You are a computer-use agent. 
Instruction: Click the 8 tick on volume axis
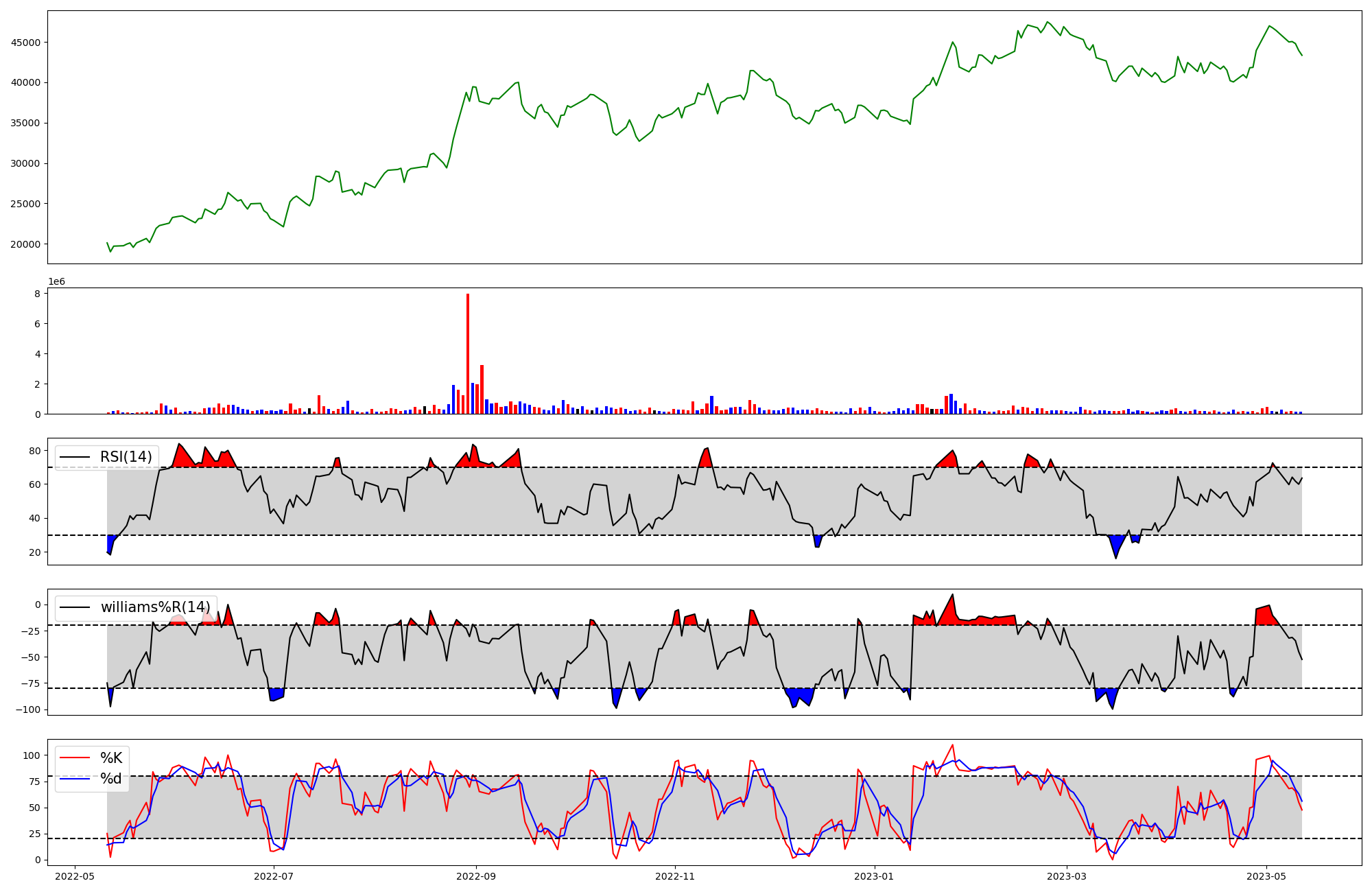click(38, 294)
